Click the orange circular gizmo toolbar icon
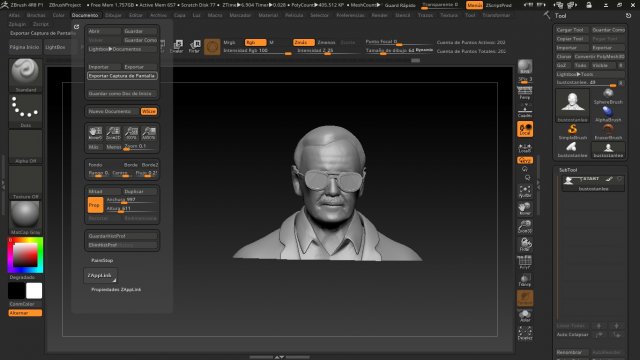The width and height of the screenshot is (640, 360). (212, 47)
